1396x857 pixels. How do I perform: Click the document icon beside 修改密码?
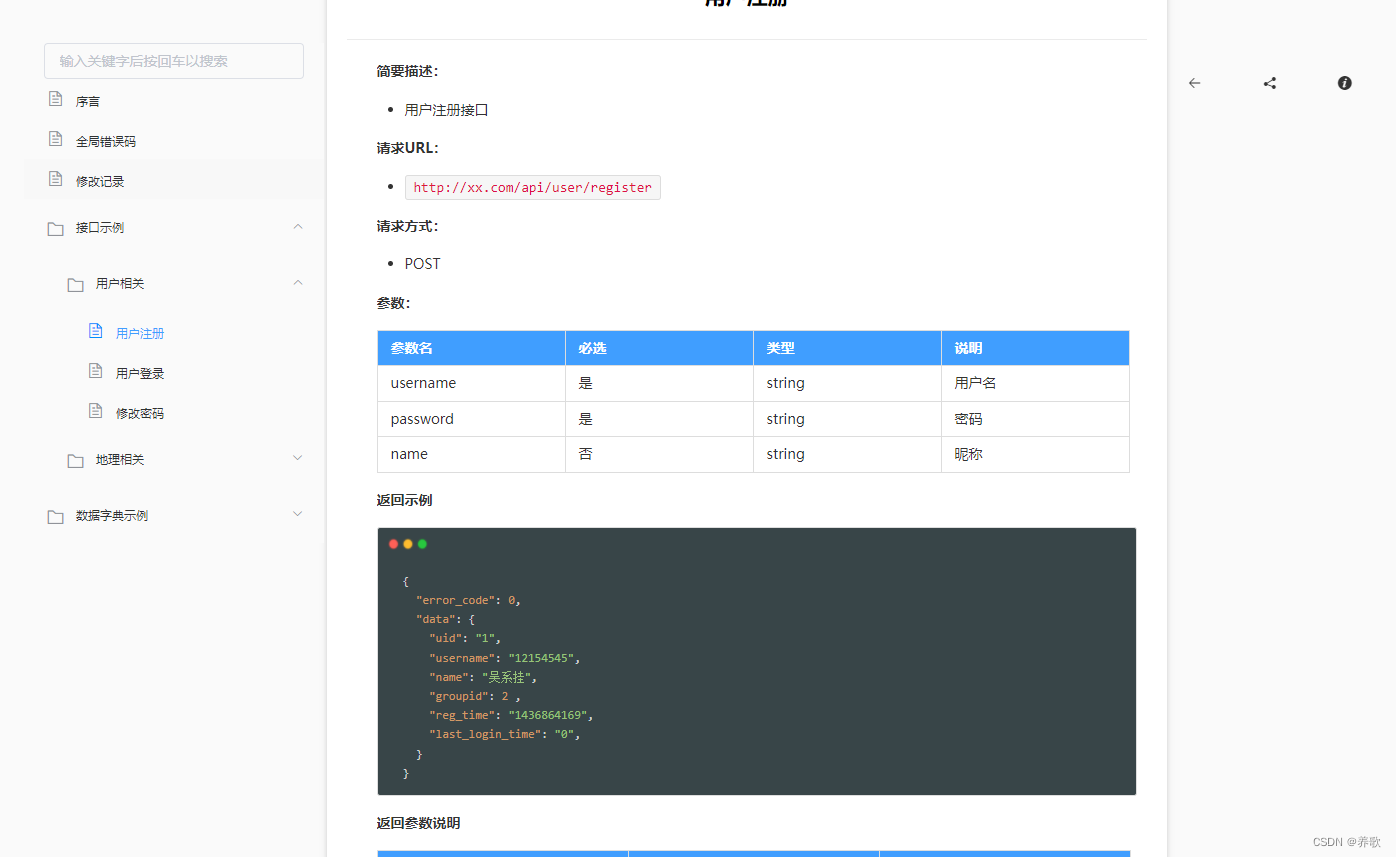[96, 411]
